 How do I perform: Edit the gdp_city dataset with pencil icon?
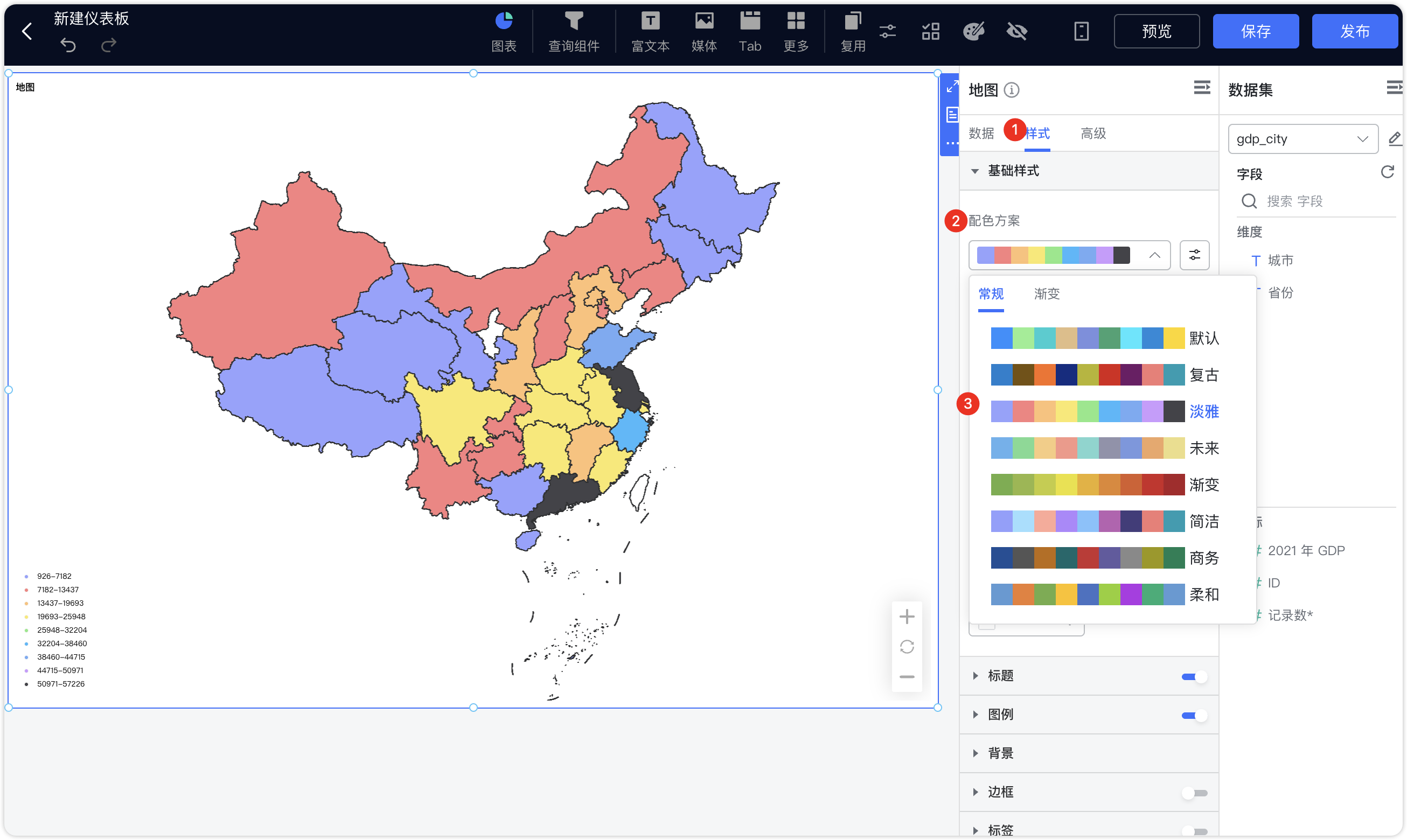pyautogui.click(x=1395, y=138)
